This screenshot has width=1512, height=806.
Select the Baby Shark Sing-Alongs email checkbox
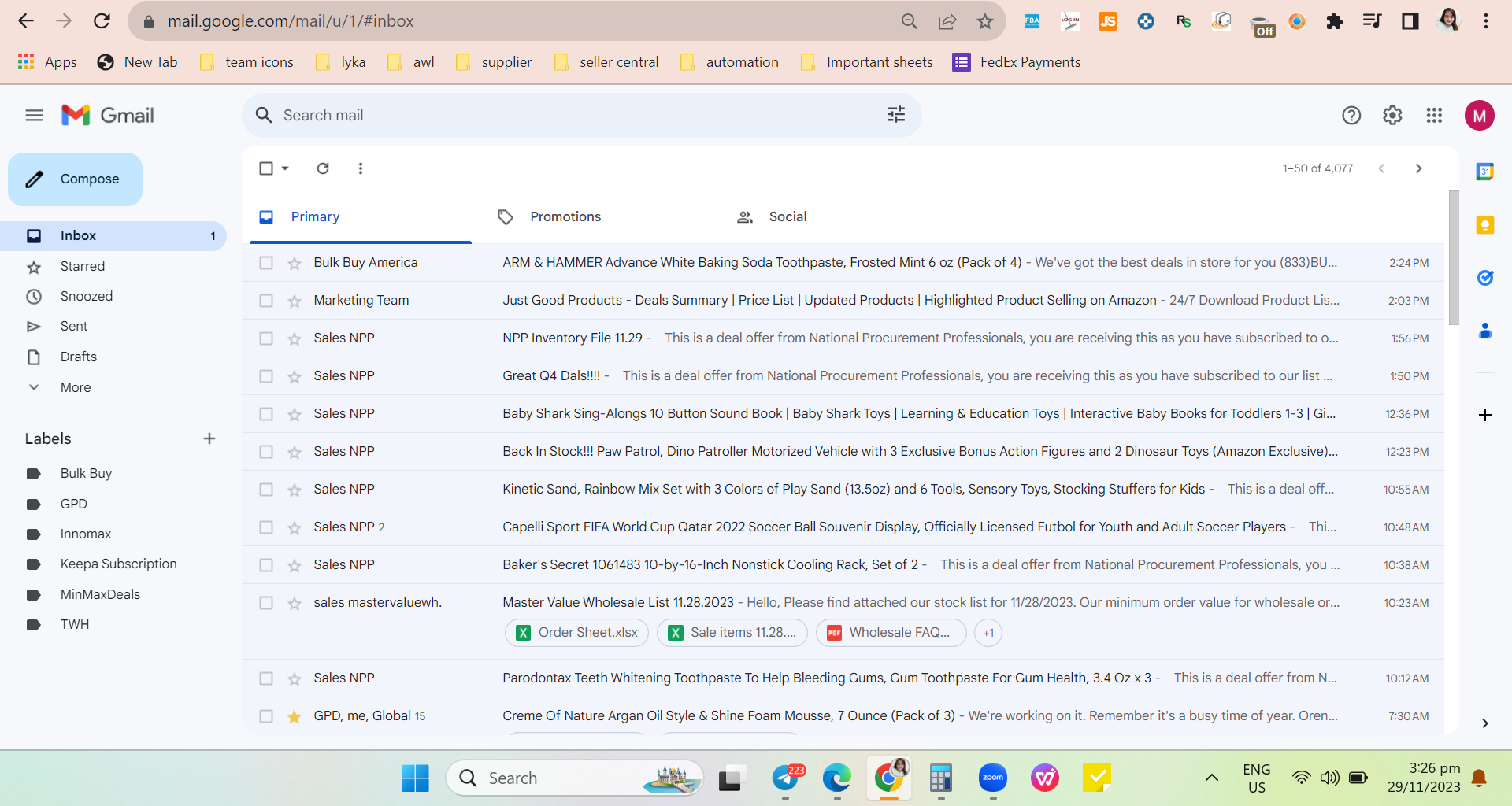tap(266, 414)
